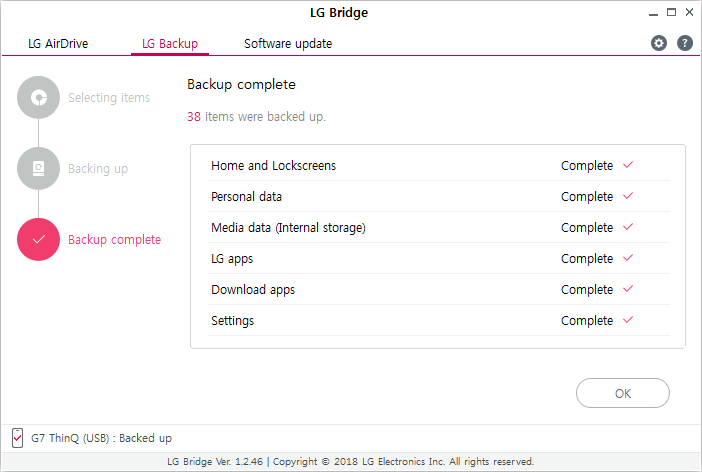Click the Backing up step disk icon
The width and height of the screenshot is (702, 472).
point(39,168)
